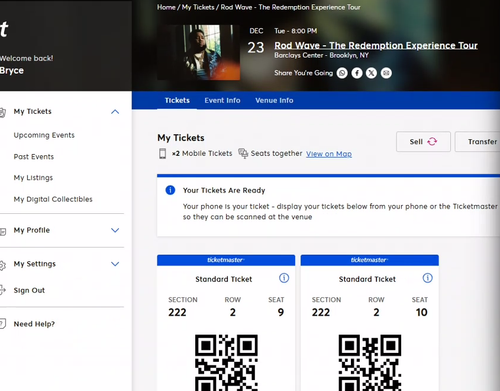
Task: Click Sign Out in sidebar
Action: pyautogui.click(x=29, y=290)
